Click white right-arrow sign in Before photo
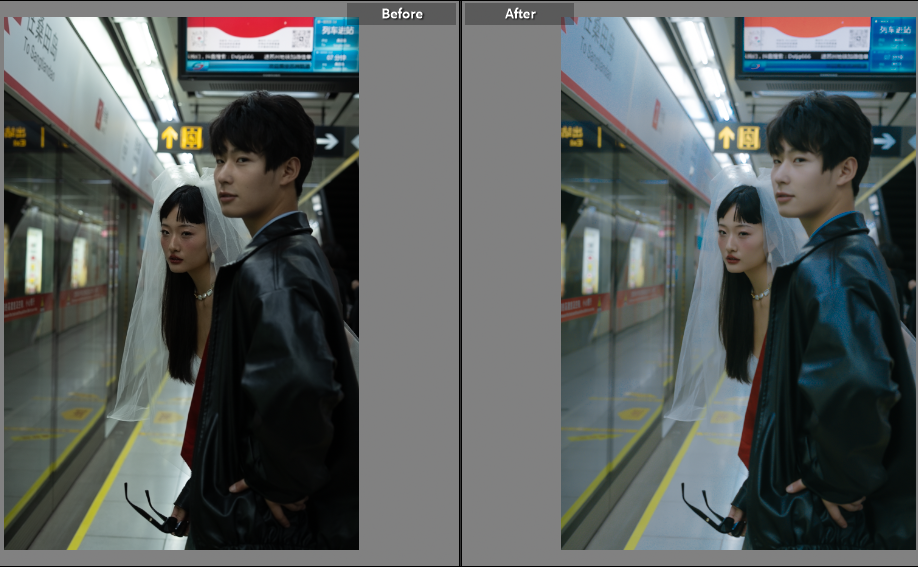The width and height of the screenshot is (918, 567). pyautogui.click(x=328, y=141)
